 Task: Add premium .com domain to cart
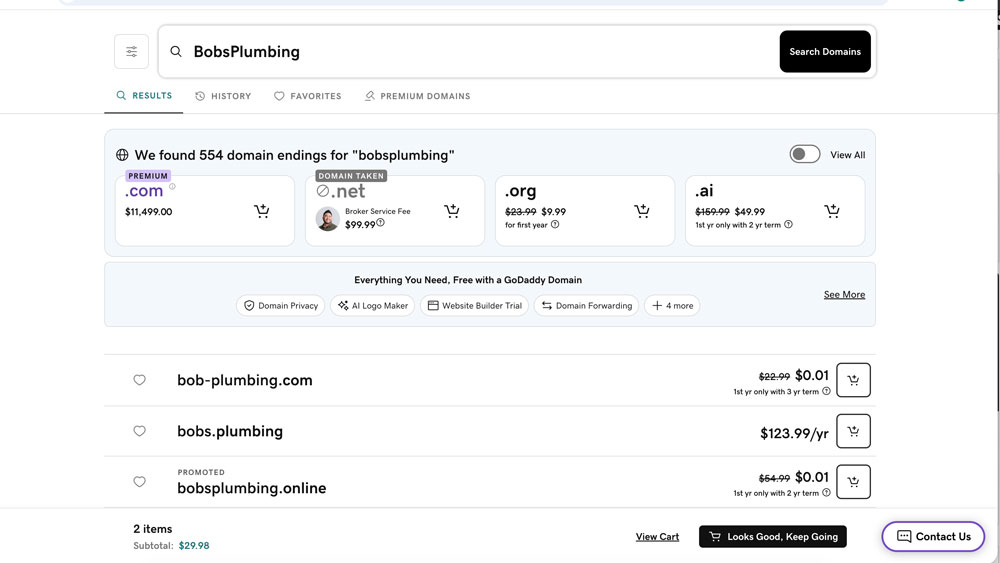[261, 211]
